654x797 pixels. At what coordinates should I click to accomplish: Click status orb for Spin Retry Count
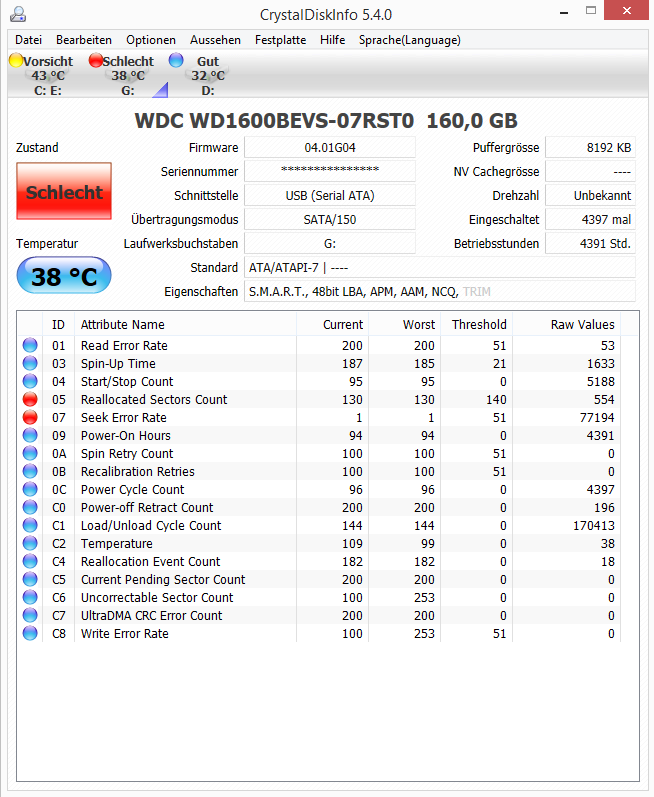coord(30,453)
